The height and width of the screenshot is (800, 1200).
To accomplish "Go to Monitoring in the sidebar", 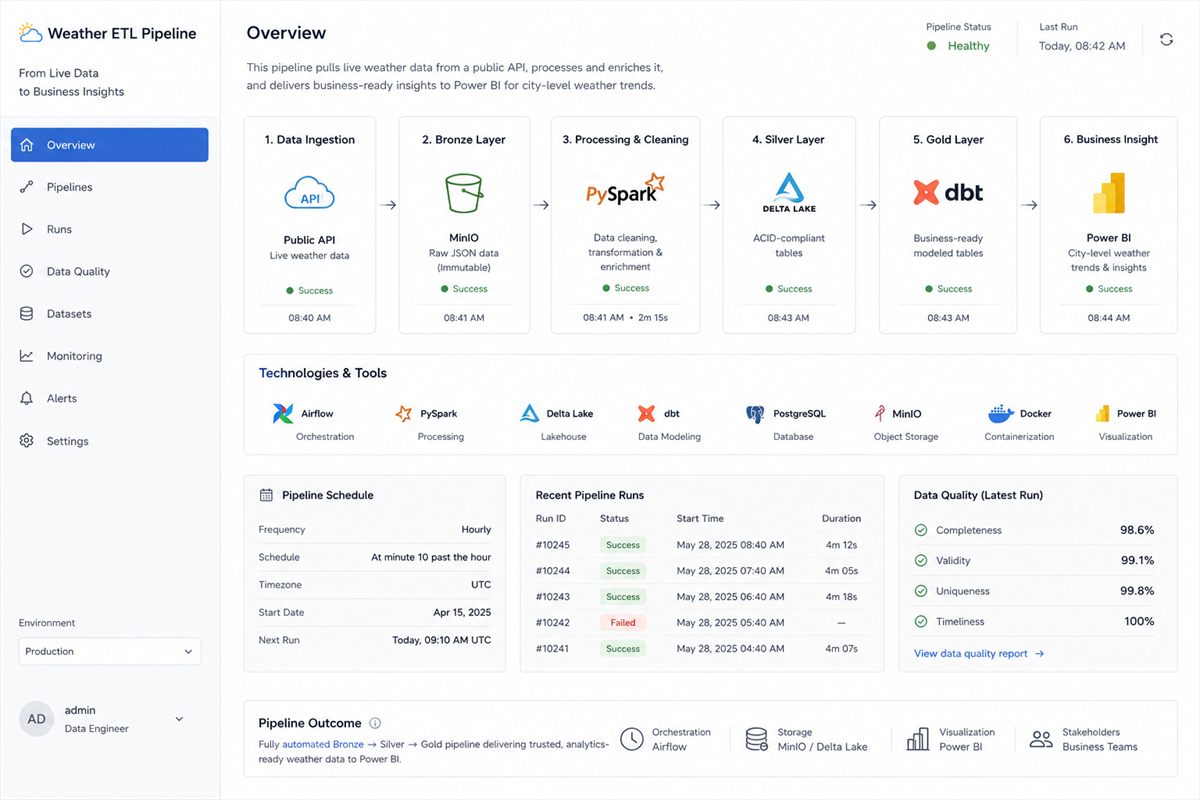I will point(110,356).
